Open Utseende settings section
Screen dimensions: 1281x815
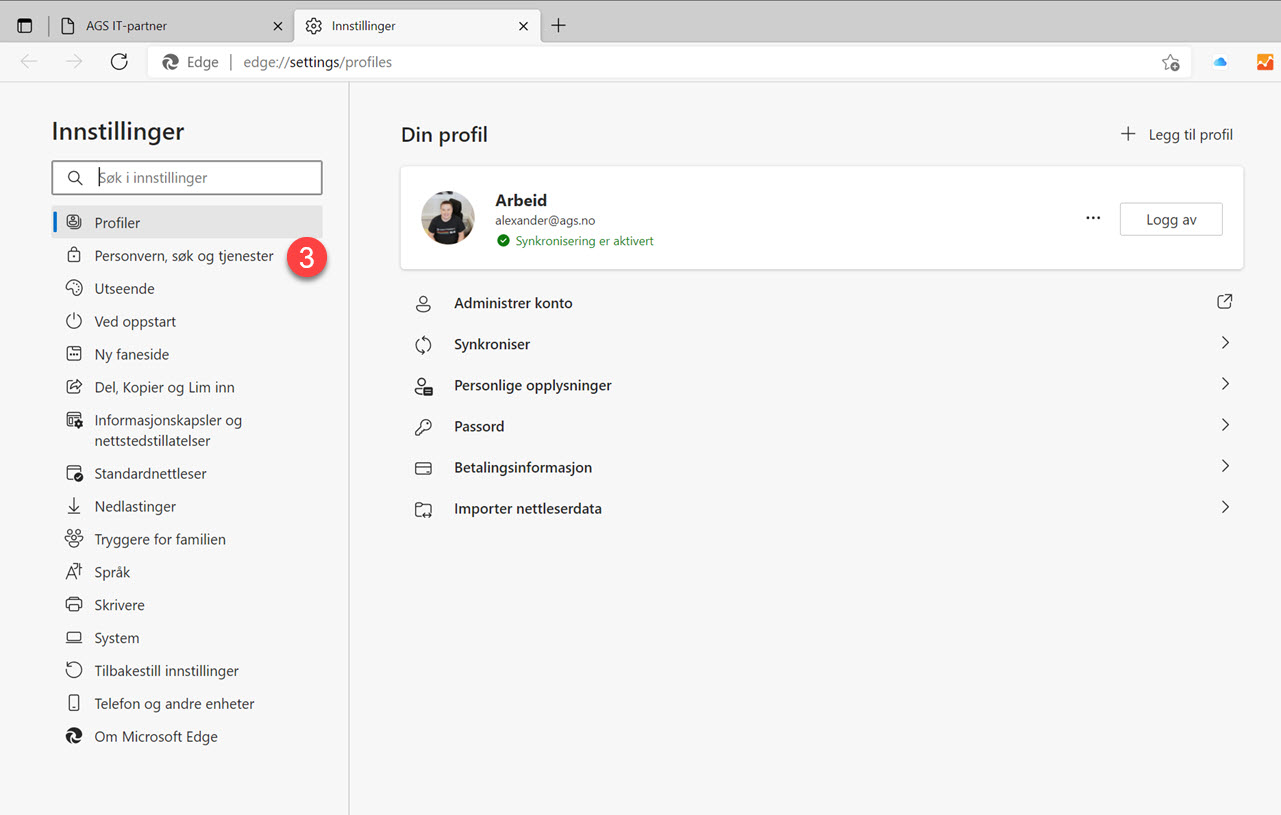tap(187, 289)
